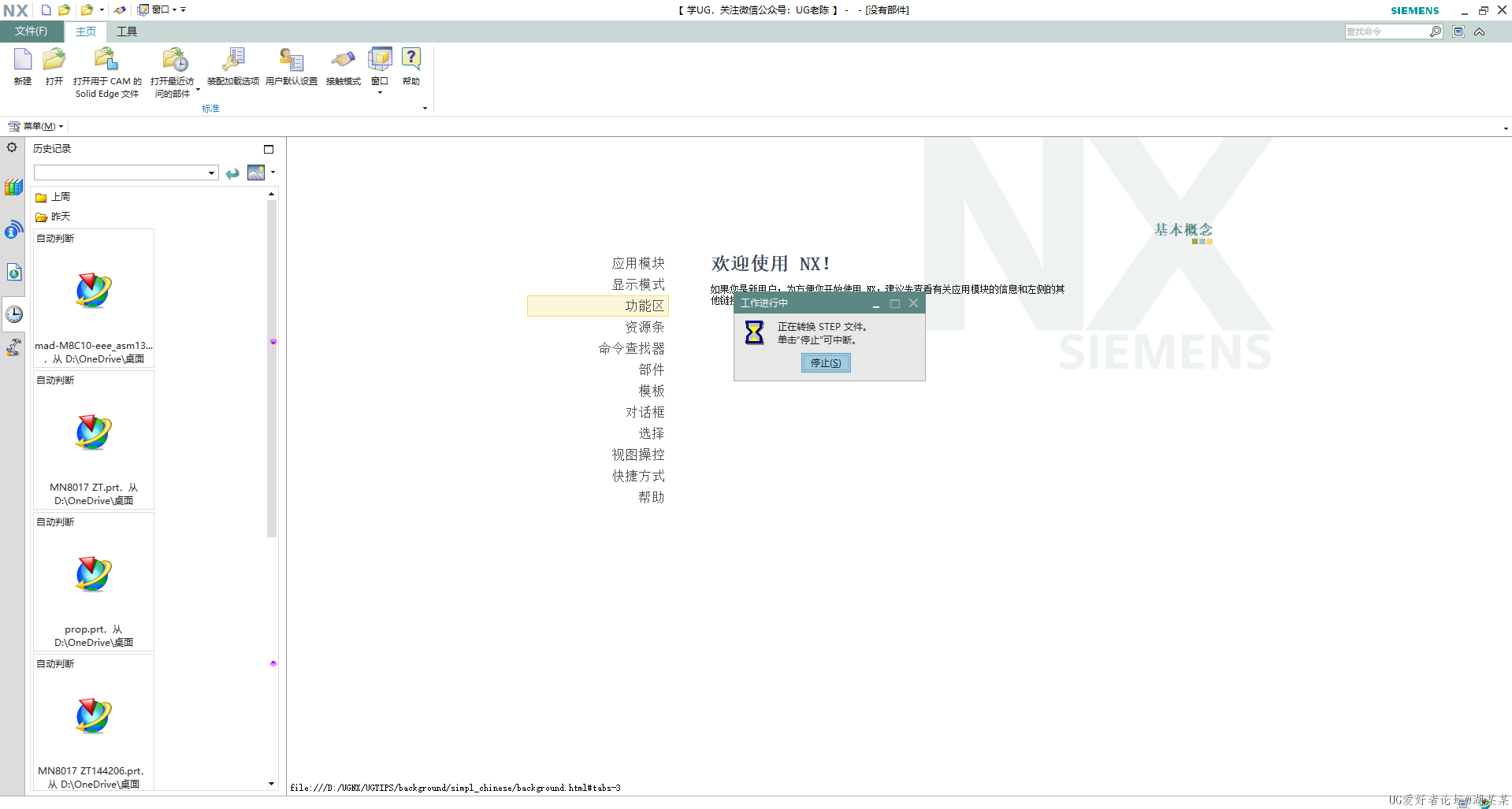
Task: Expand ribbon 窗口 button dropdown arrow
Action: click(x=380, y=92)
